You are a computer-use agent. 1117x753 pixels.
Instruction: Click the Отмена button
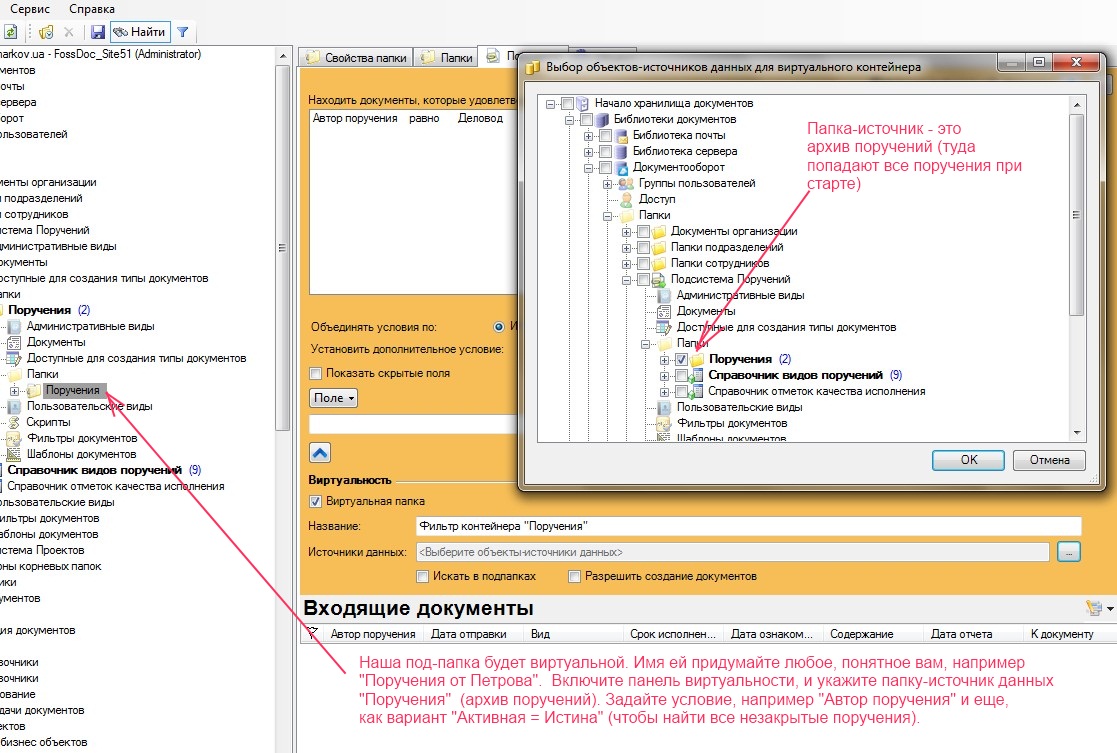point(1048,460)
